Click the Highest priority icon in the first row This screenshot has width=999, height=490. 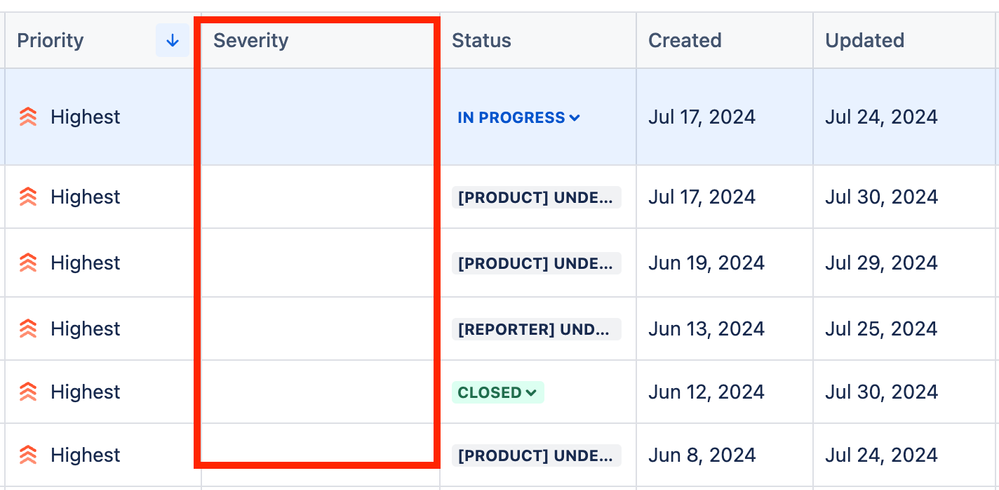point(28,117)
